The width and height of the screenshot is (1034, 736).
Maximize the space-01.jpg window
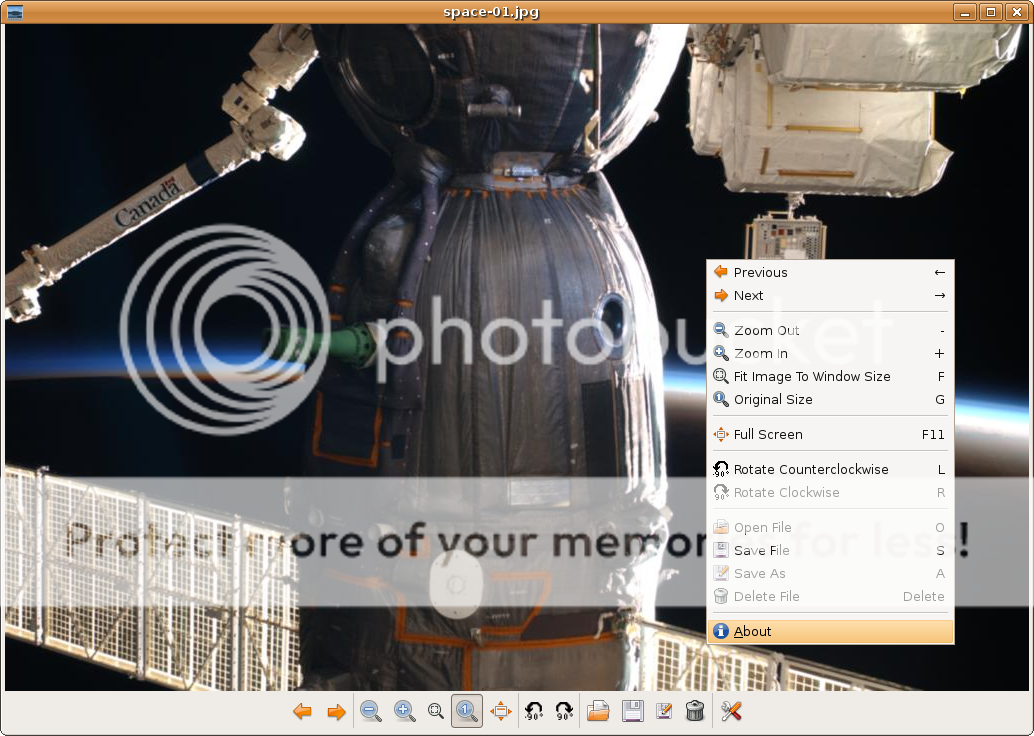pyautogui.click(x=990, y=12)
